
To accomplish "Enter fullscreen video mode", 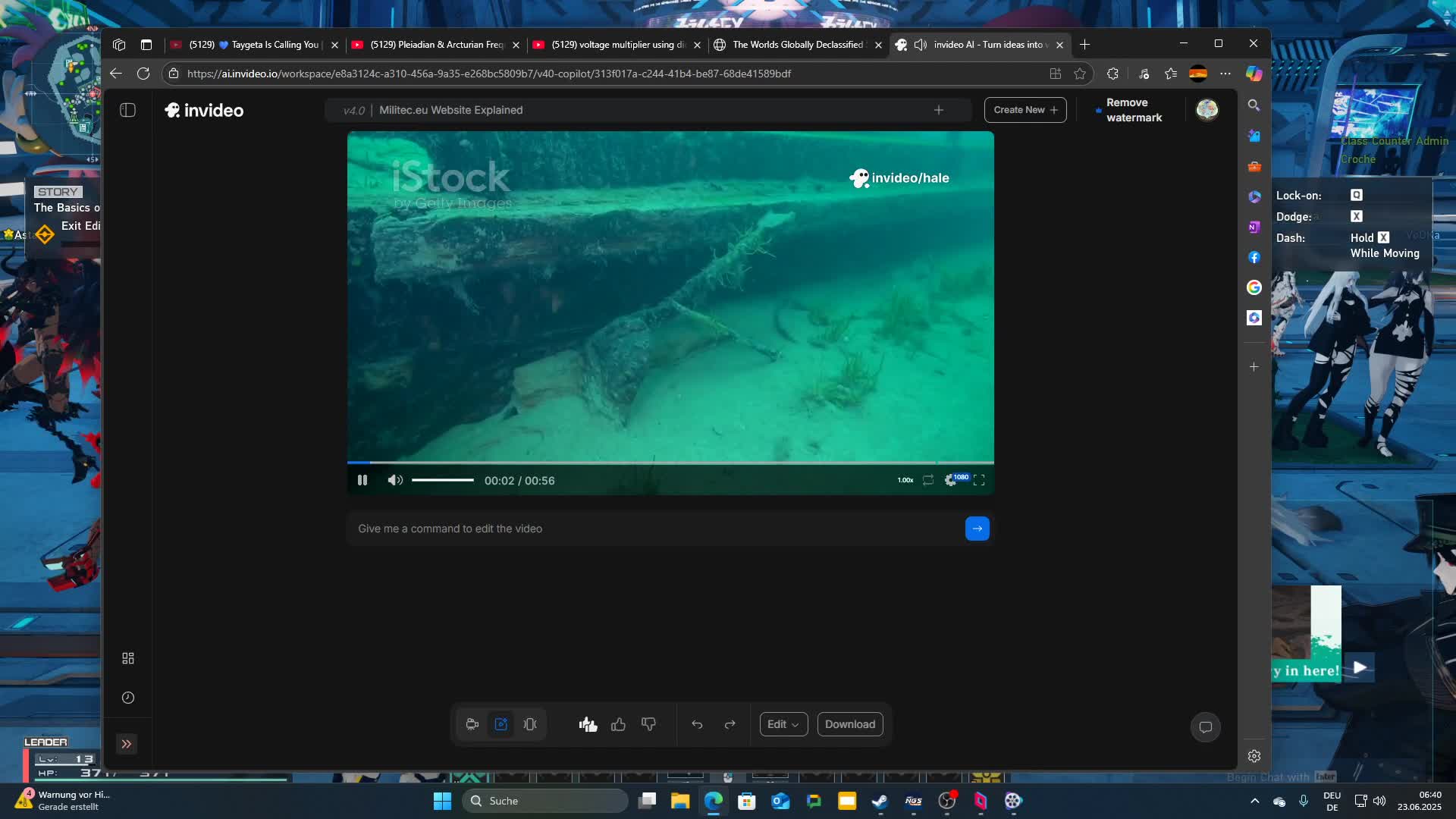I will 979,480.
